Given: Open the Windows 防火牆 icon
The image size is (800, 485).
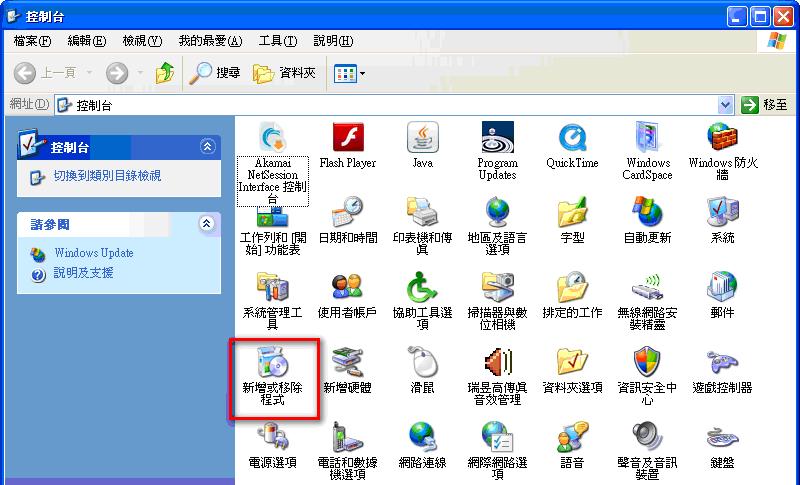Looking at the screenshot, I should pos(722,137).
